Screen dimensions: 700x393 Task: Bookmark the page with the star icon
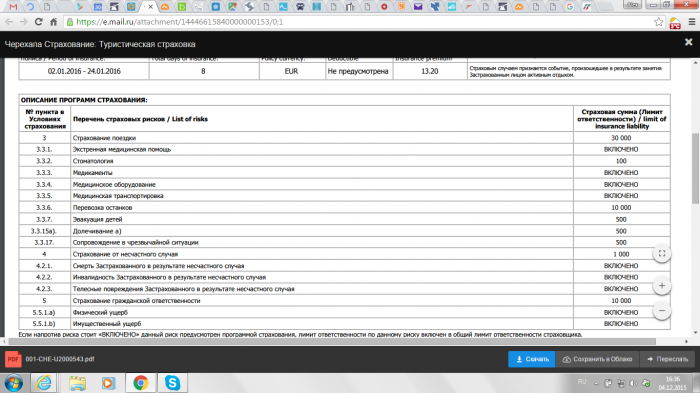coord(658,22)
